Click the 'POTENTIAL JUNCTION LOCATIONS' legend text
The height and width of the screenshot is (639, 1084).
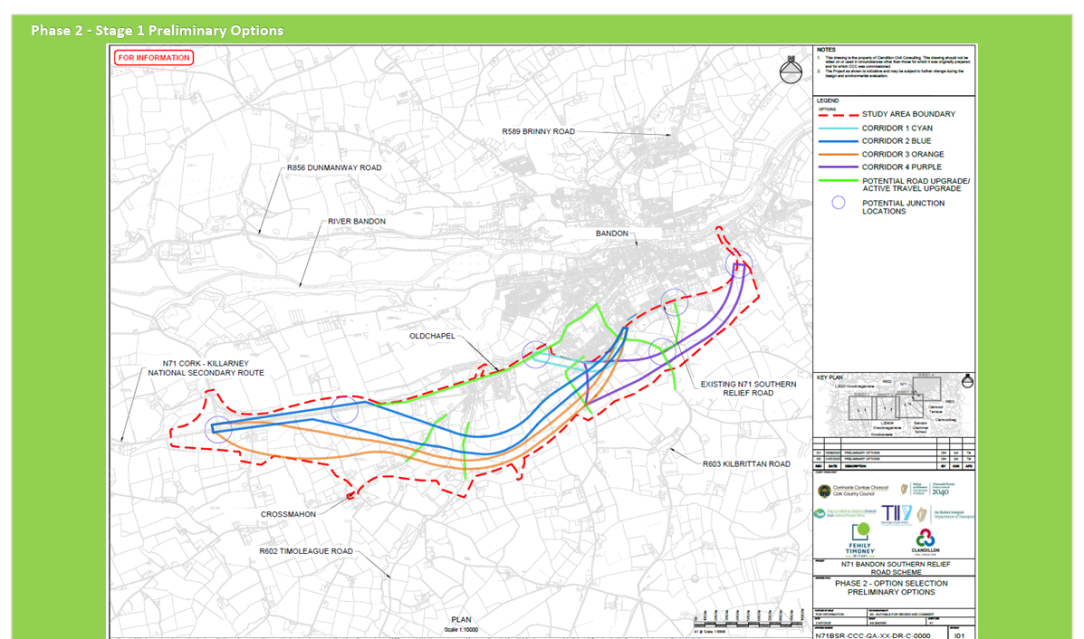pyautogui.click(x=903, y=207)
